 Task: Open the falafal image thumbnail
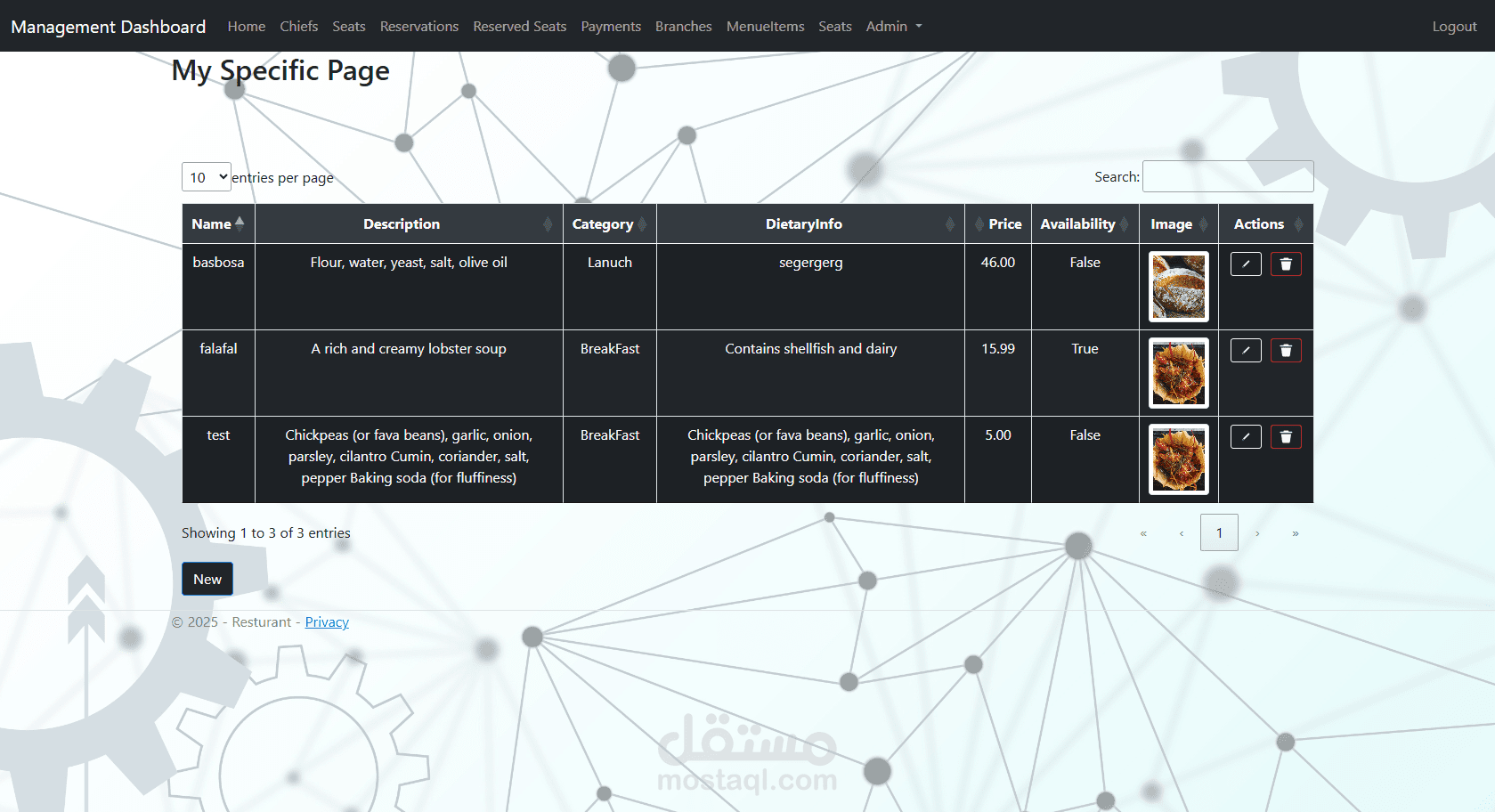[1179, 373]
